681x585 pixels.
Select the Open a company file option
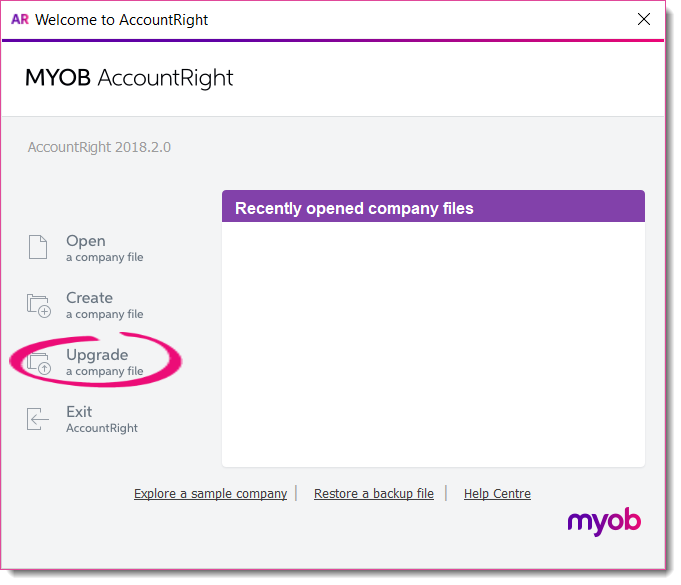(86, 248)
